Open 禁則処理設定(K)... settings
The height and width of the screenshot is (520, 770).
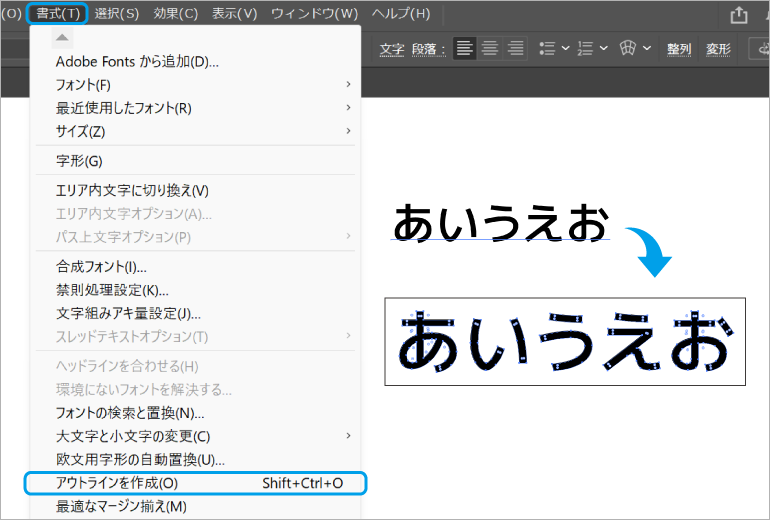[195, 290]
